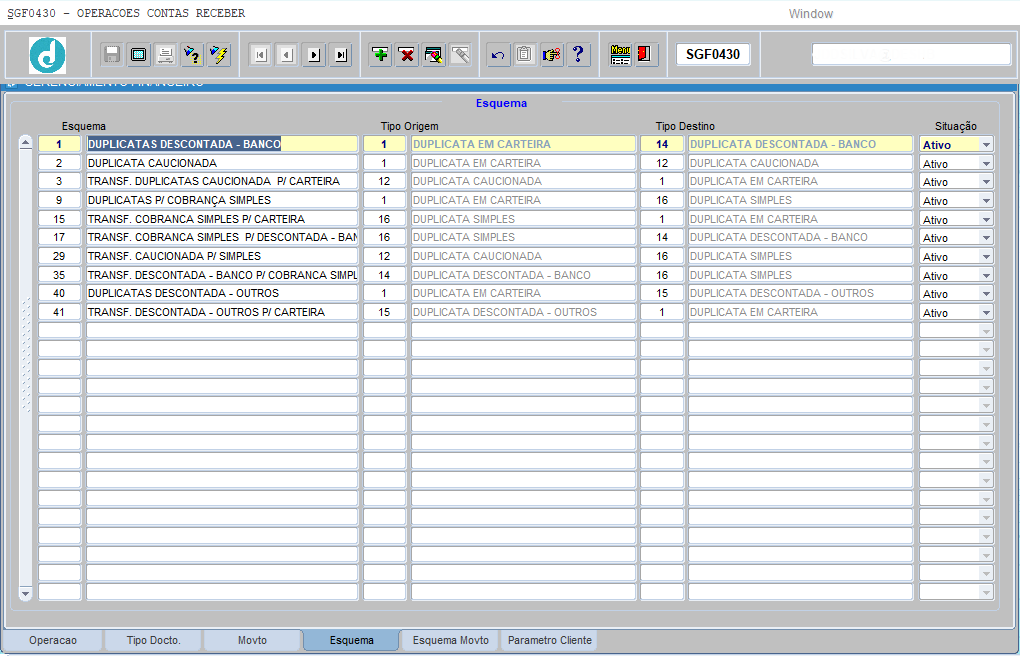Image resolution: width=1020 pixels, height=656 pixels.
Task: Jump to the first record
Action: coord(260,55)
